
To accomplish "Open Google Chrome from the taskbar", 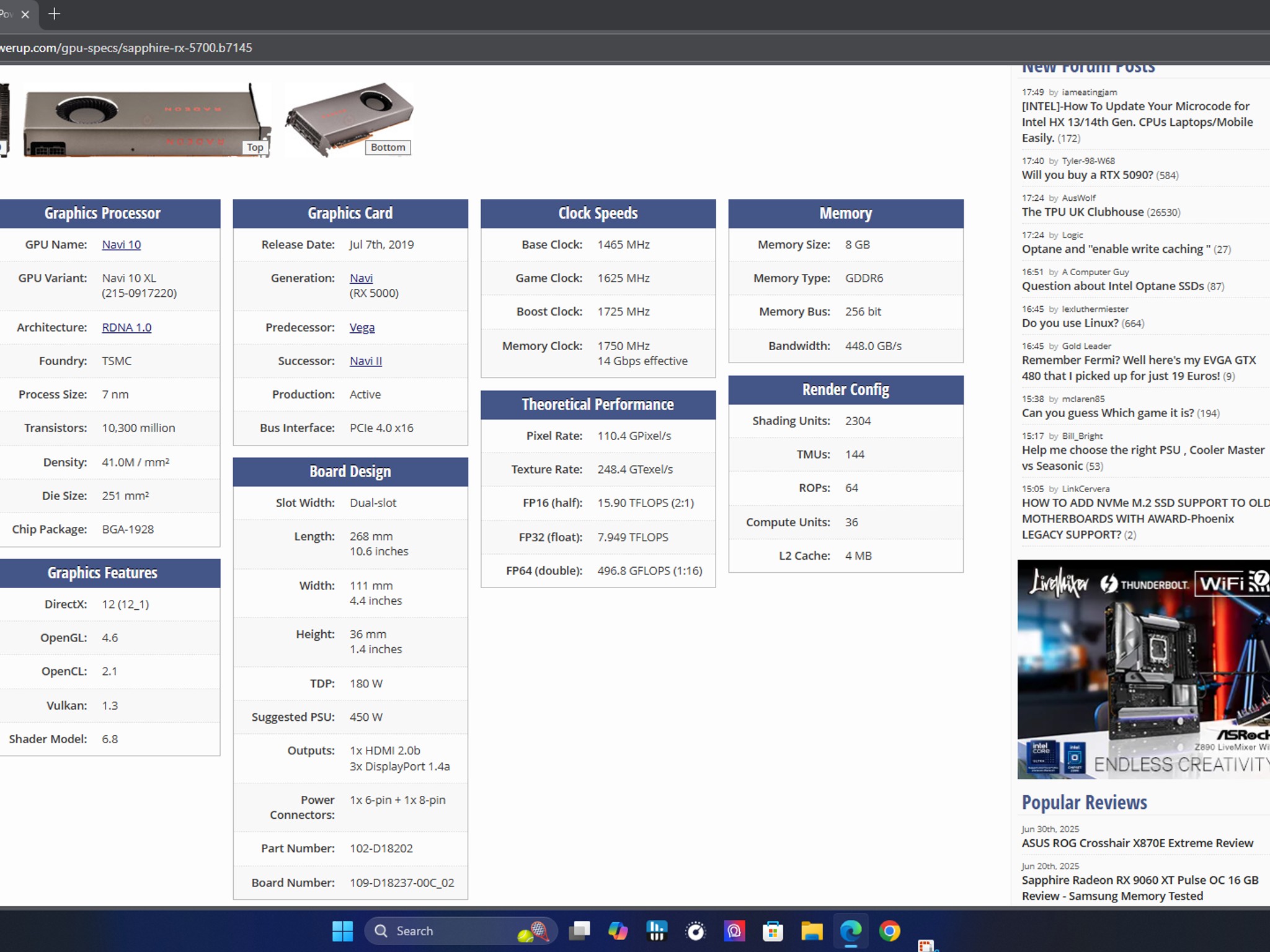I will [889, 930].
